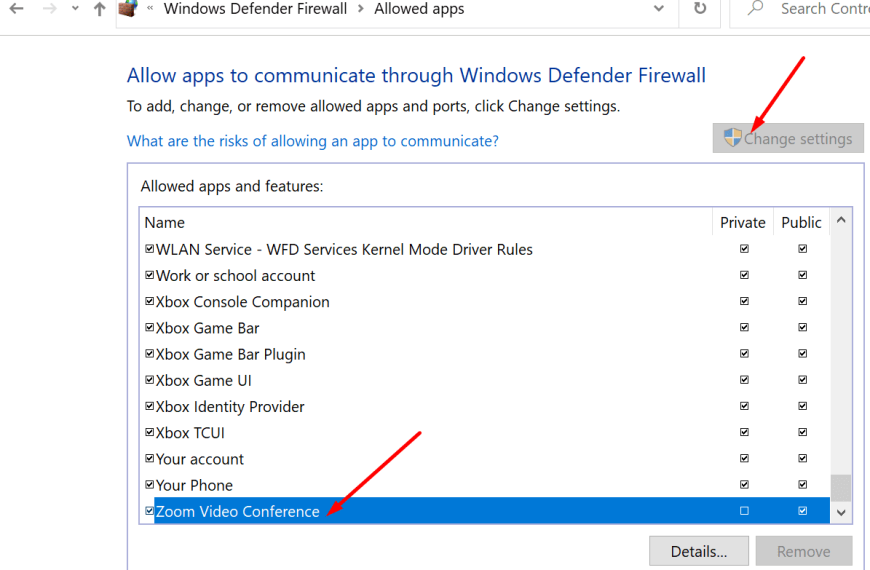Enable Zoom Video Conference Private checkbox
This screenshot has width=870, height=570.
click(x=744, y=511)
